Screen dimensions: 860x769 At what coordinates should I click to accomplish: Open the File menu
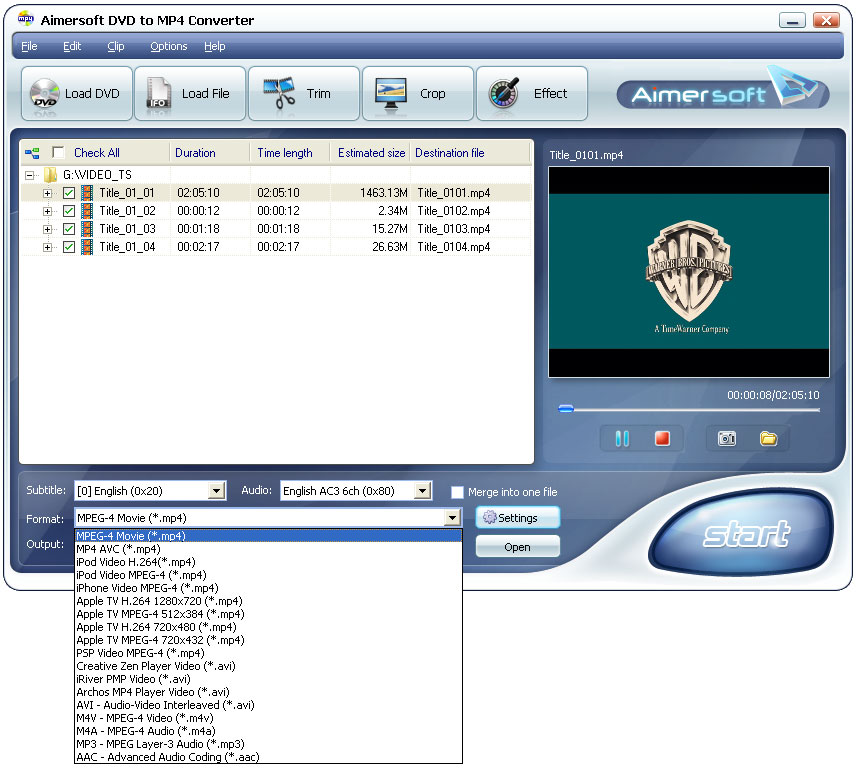(29, 47)
